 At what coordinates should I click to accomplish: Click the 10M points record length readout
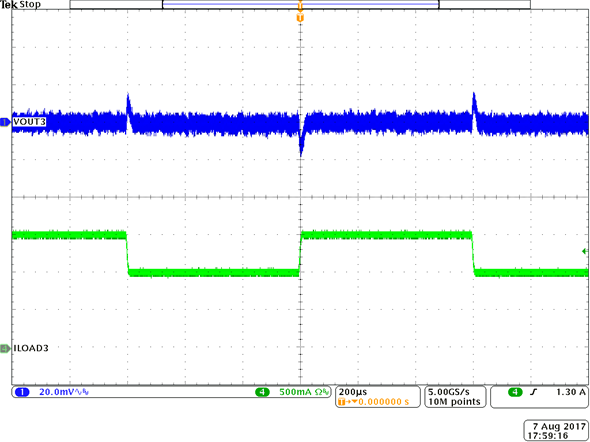[454, 402]
